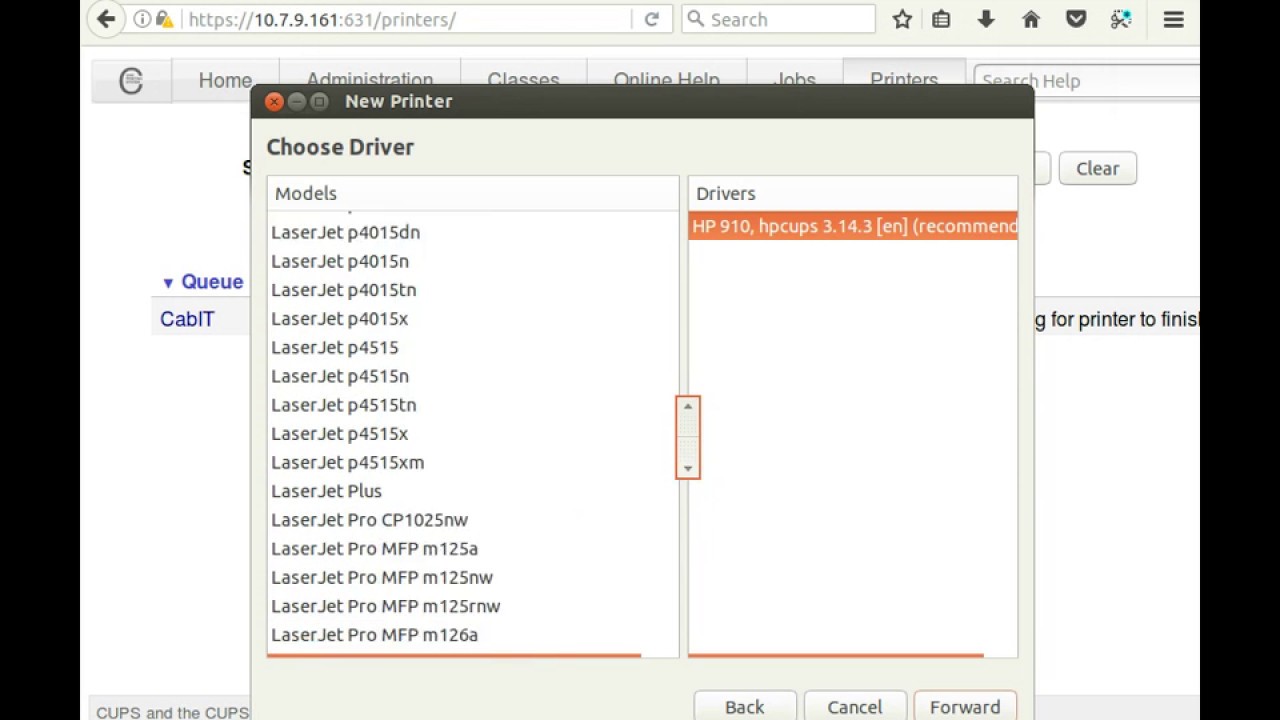Select the HP 910 hpcups recommended driver
The height and width of the screenshot is (720, 1280).
[x=853, y=226]
